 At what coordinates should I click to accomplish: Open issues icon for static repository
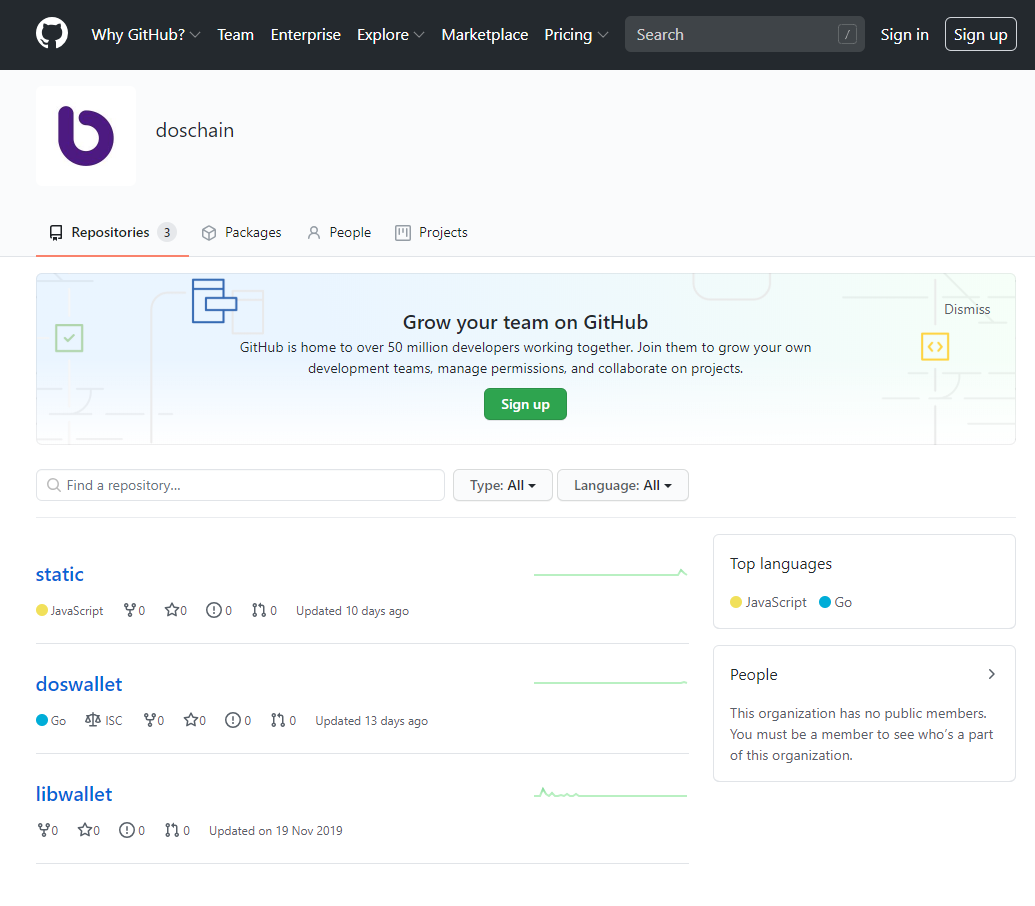click(214, 610)
